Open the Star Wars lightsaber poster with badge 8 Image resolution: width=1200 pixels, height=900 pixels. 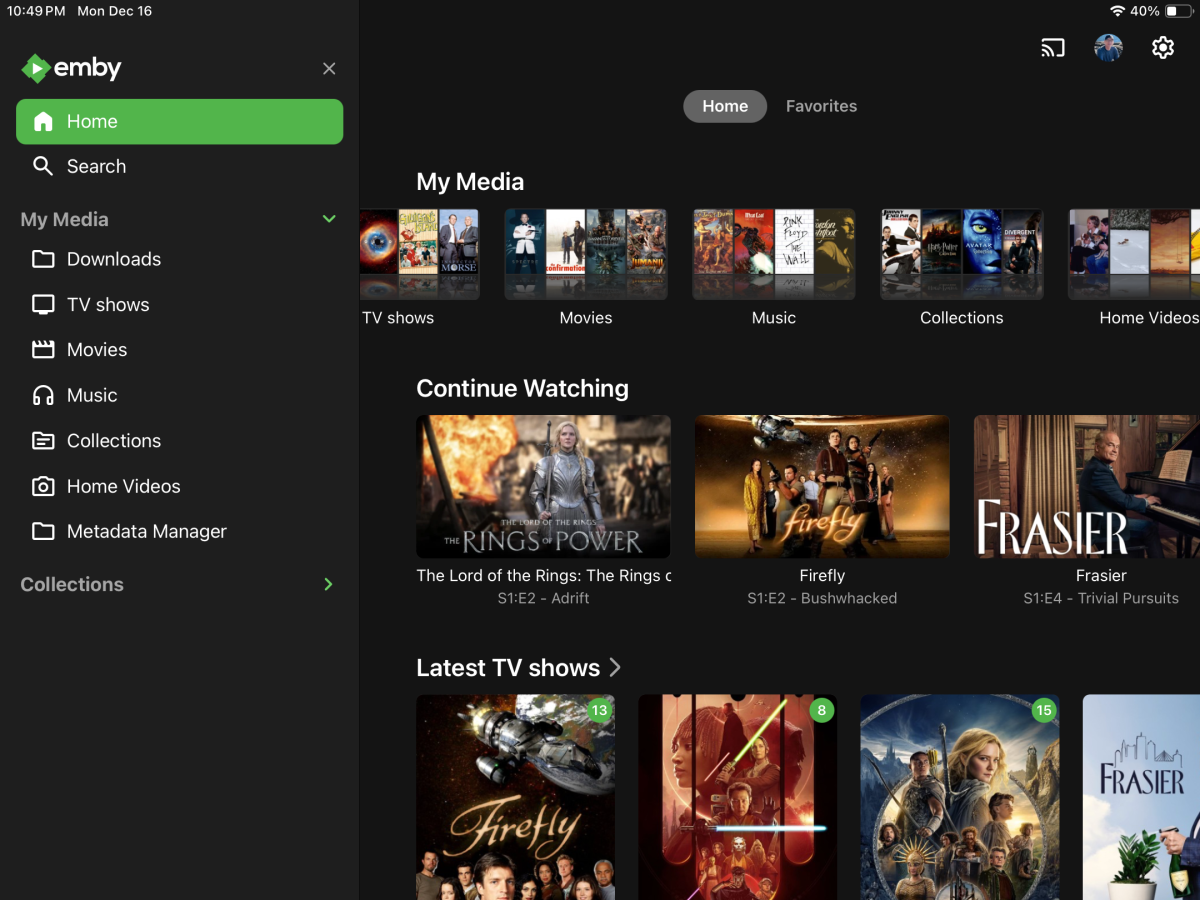737,797
